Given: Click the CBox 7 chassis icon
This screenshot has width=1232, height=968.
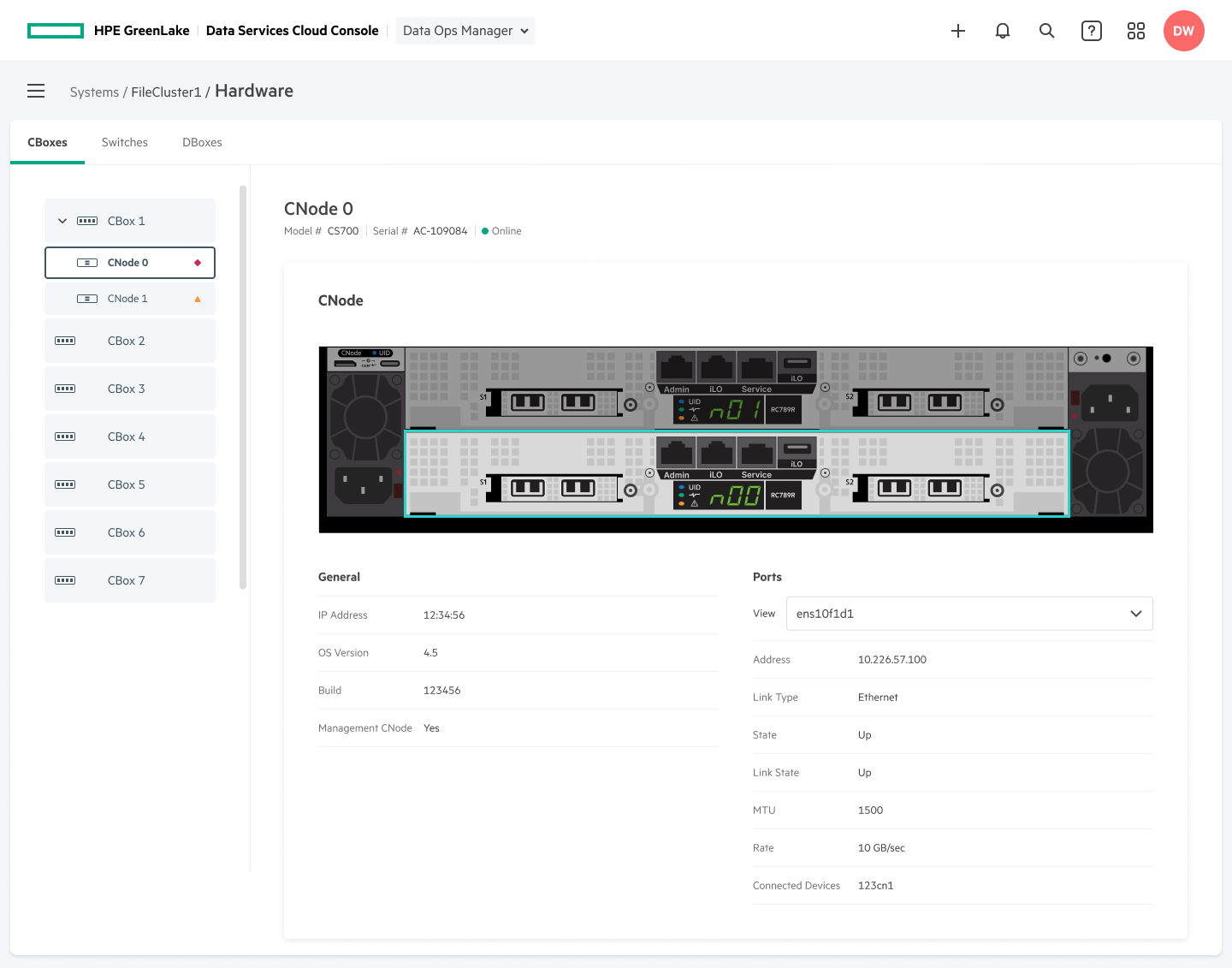Looking at the screenshot, I should [x=65, y=580].
